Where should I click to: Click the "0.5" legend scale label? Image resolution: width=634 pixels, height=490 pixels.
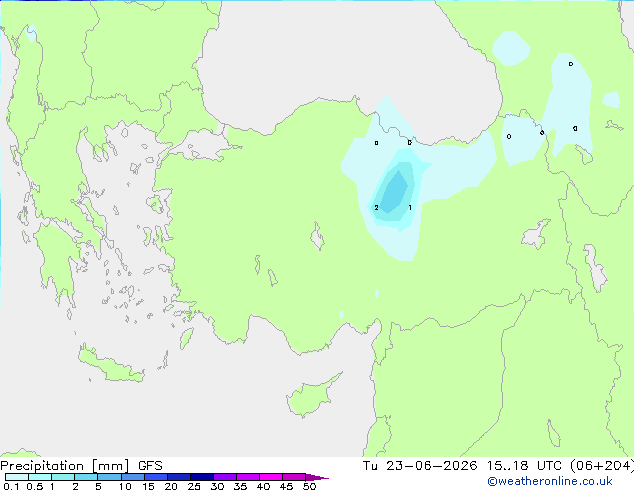(x=35, y=486)
